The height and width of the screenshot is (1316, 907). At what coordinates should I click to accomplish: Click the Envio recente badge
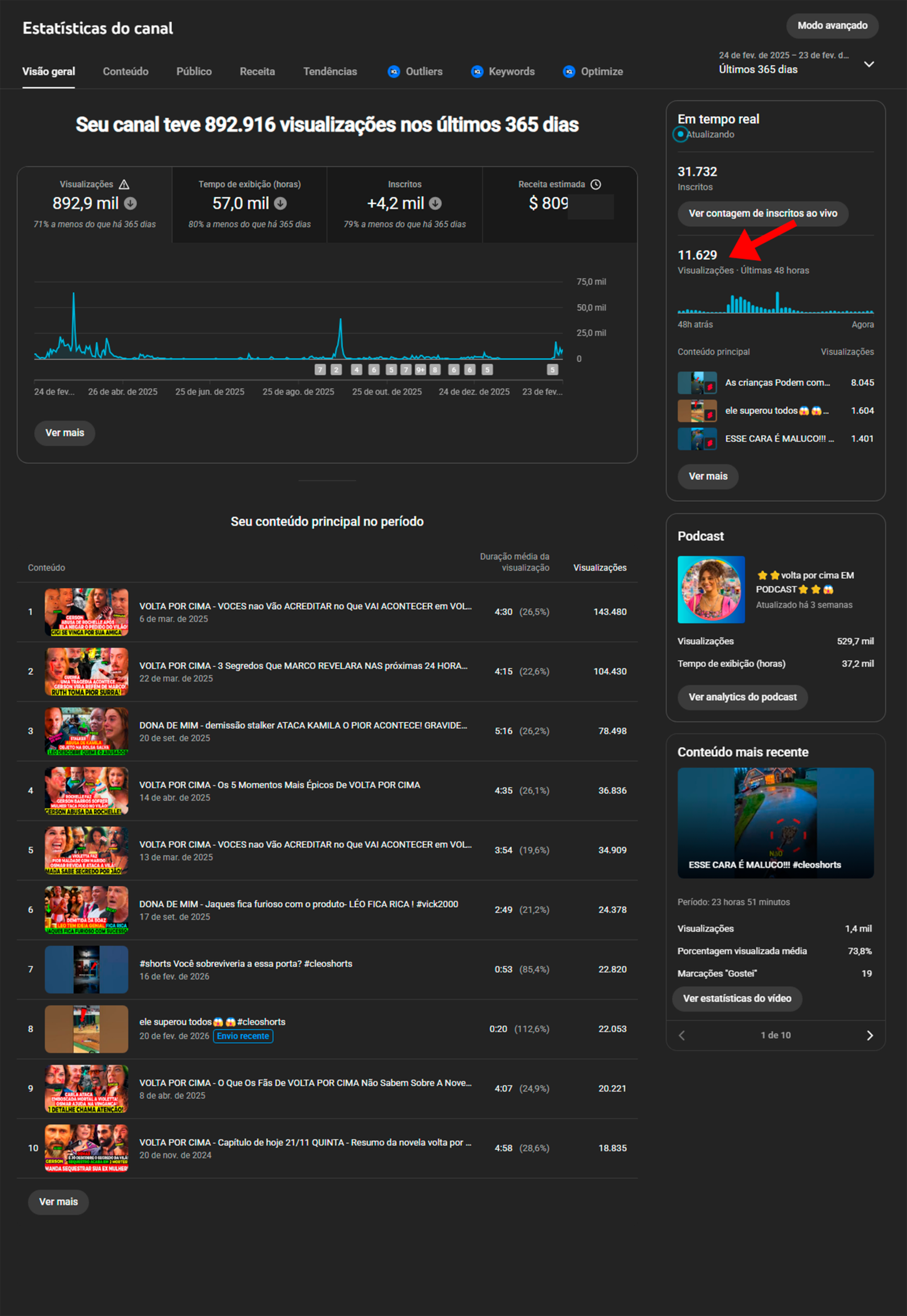coord(243,1036)
